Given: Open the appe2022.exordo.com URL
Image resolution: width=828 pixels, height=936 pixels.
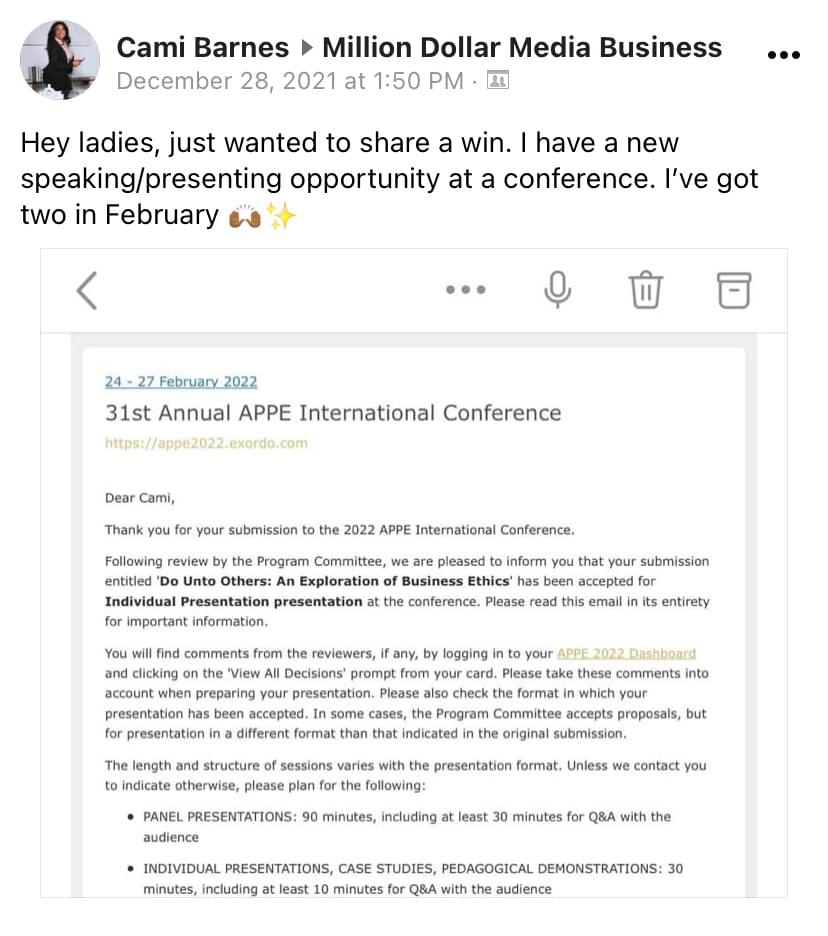Looking at the screenshot, I should pos(206,443).
